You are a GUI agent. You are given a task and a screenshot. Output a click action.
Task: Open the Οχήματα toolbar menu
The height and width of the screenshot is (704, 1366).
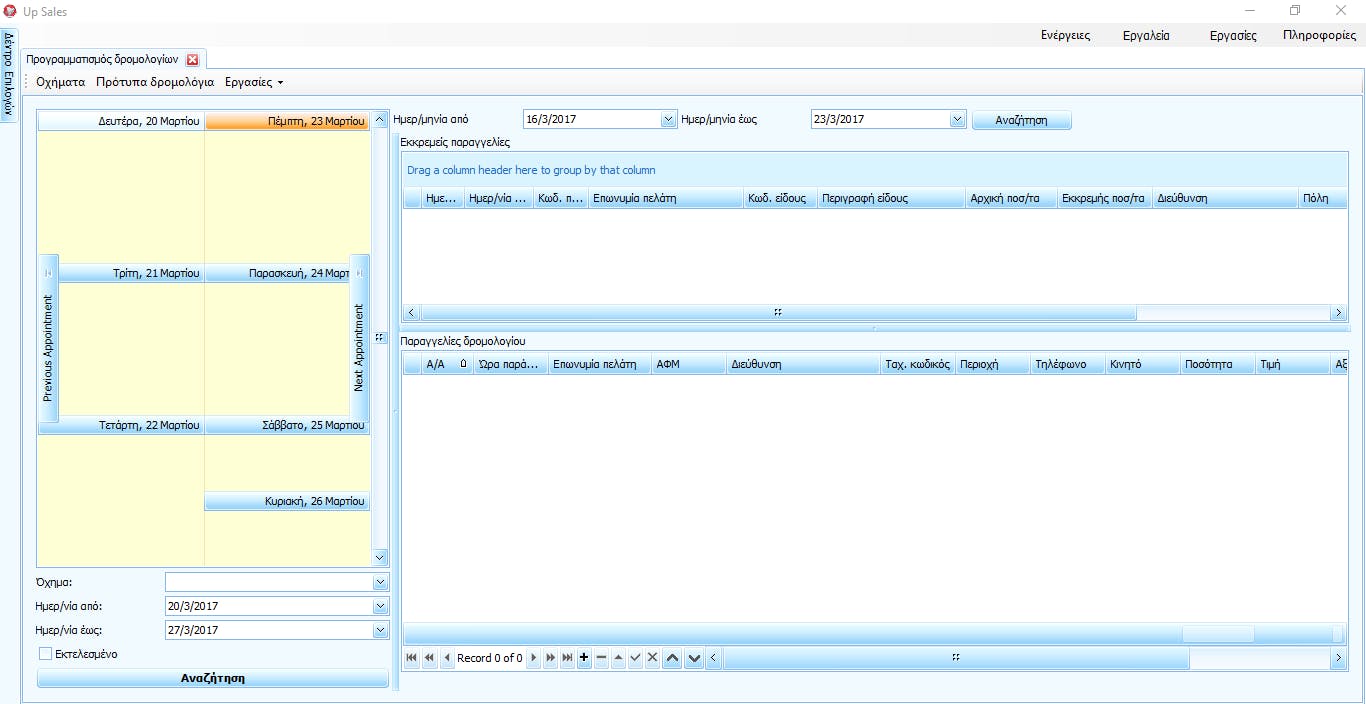click(x=60, y=82)
